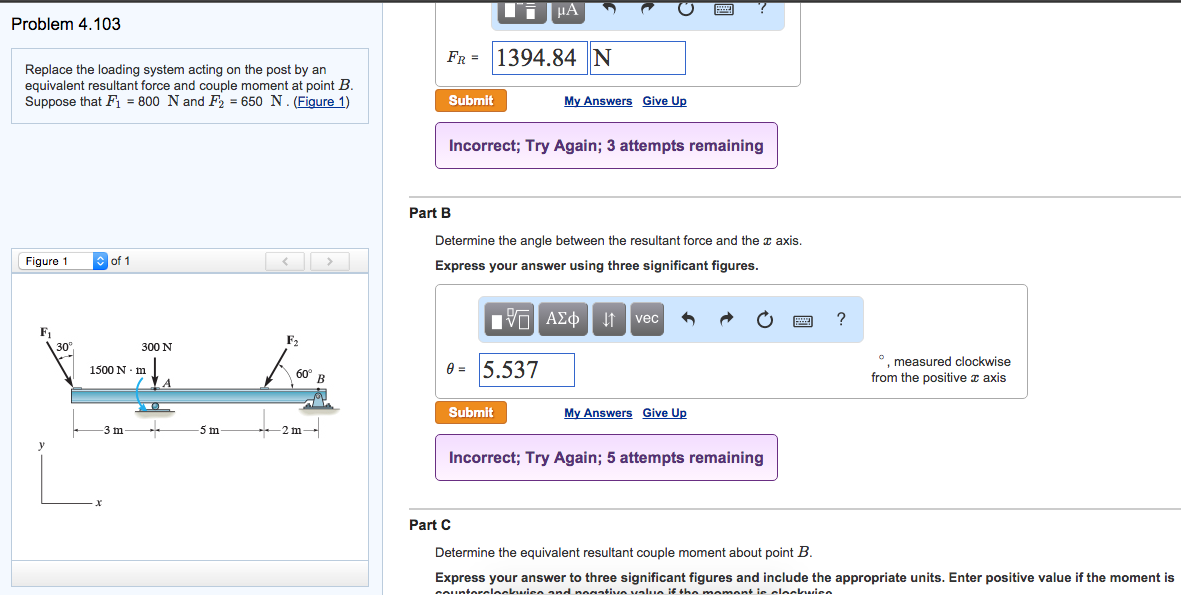Click the previous figure chevron
The width and height of the screenshot is (1181, 595).
click(x=285, y=260)
